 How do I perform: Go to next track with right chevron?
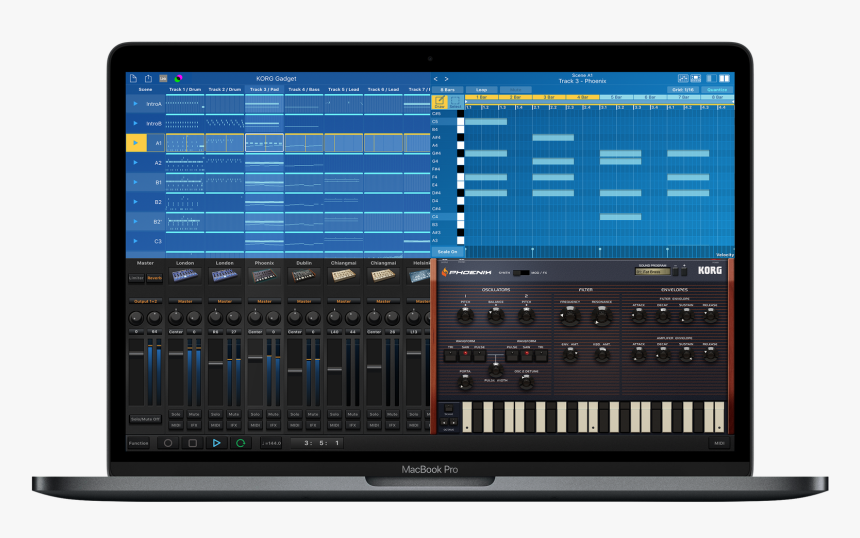pos(446,79)
